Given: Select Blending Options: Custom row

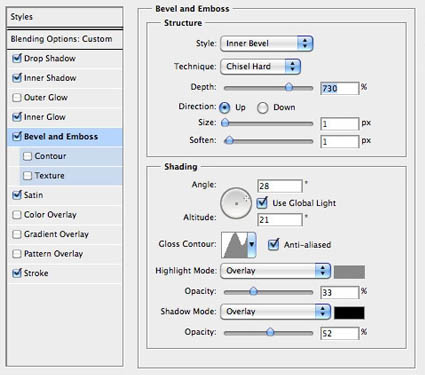Looking at the screenshot, I should (x=65, y=39).
